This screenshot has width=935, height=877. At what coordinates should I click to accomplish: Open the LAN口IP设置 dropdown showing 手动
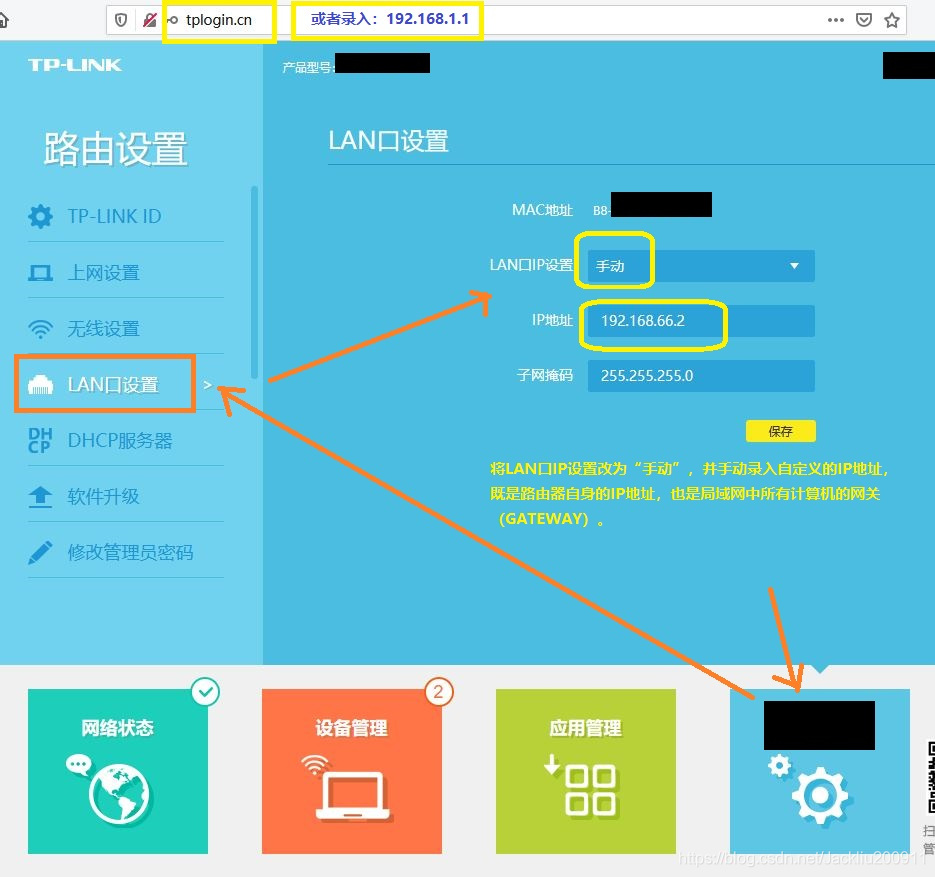[x=701, y=266]
